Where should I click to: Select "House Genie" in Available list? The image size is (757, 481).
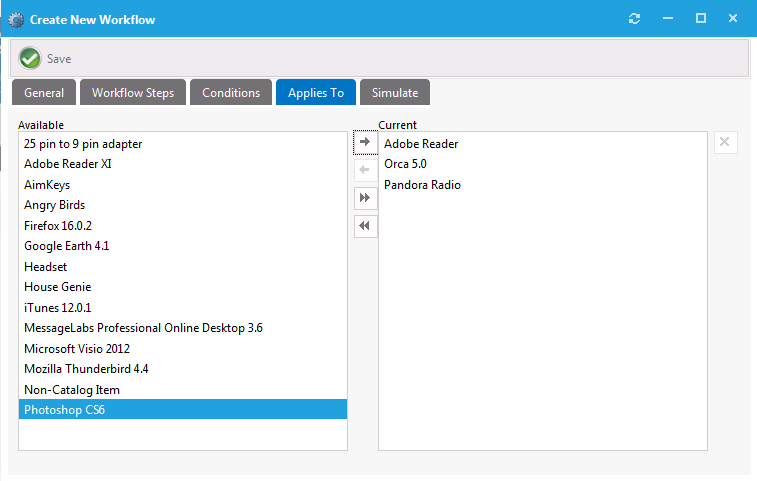pyautogui.click(x=182, y=287)
